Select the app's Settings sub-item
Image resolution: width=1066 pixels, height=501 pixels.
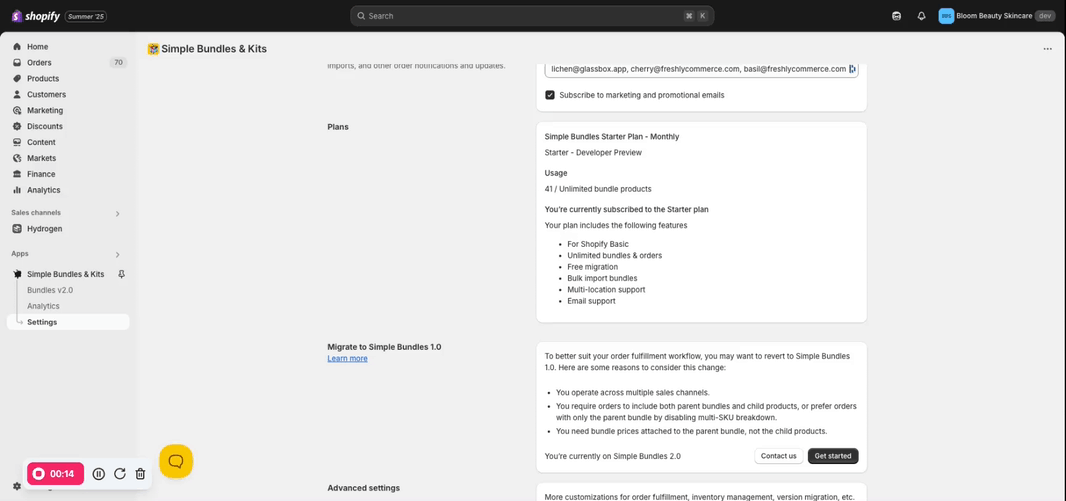tap(68, 322)
